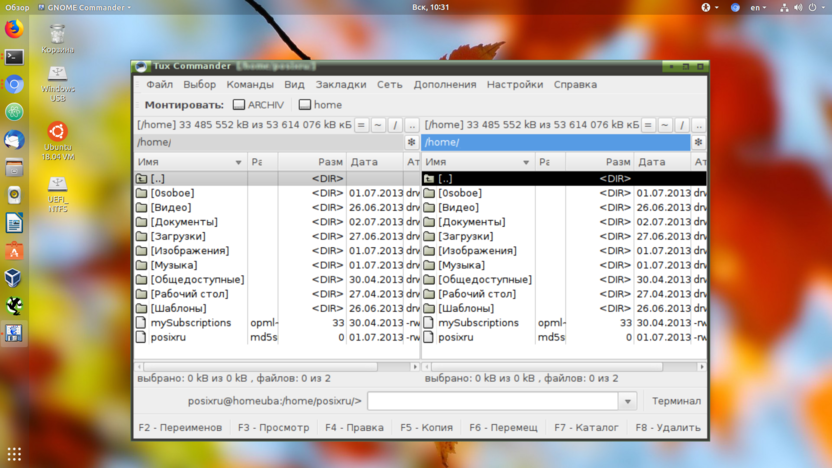
Task: Click the F8 - Удалить button
Action: pos(668,427)
